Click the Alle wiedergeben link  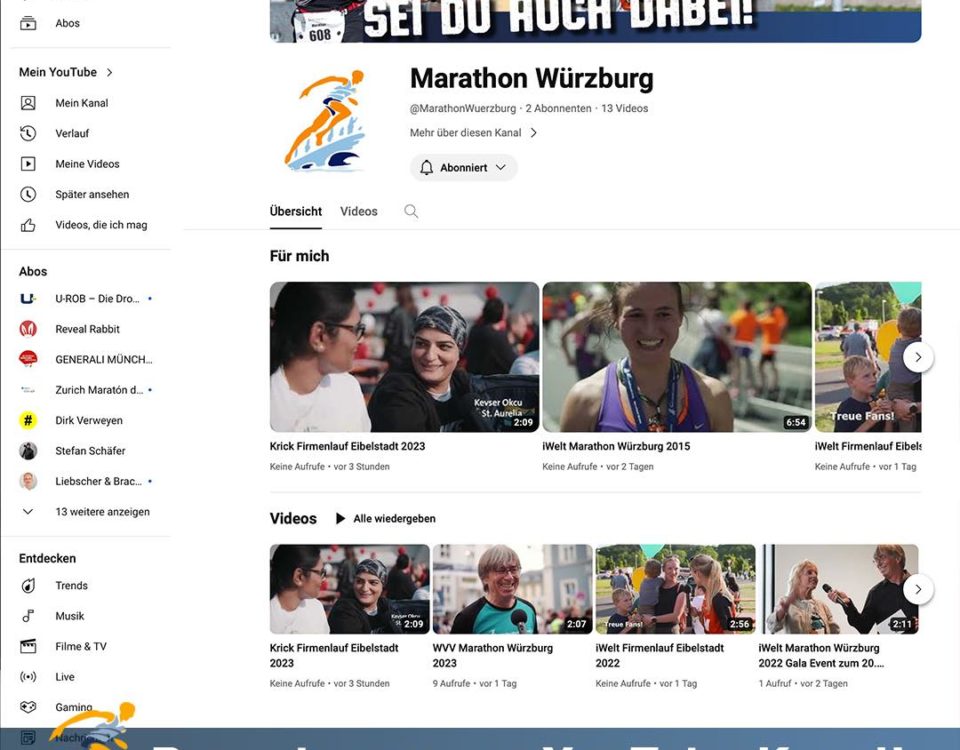(x=394, y=519)
